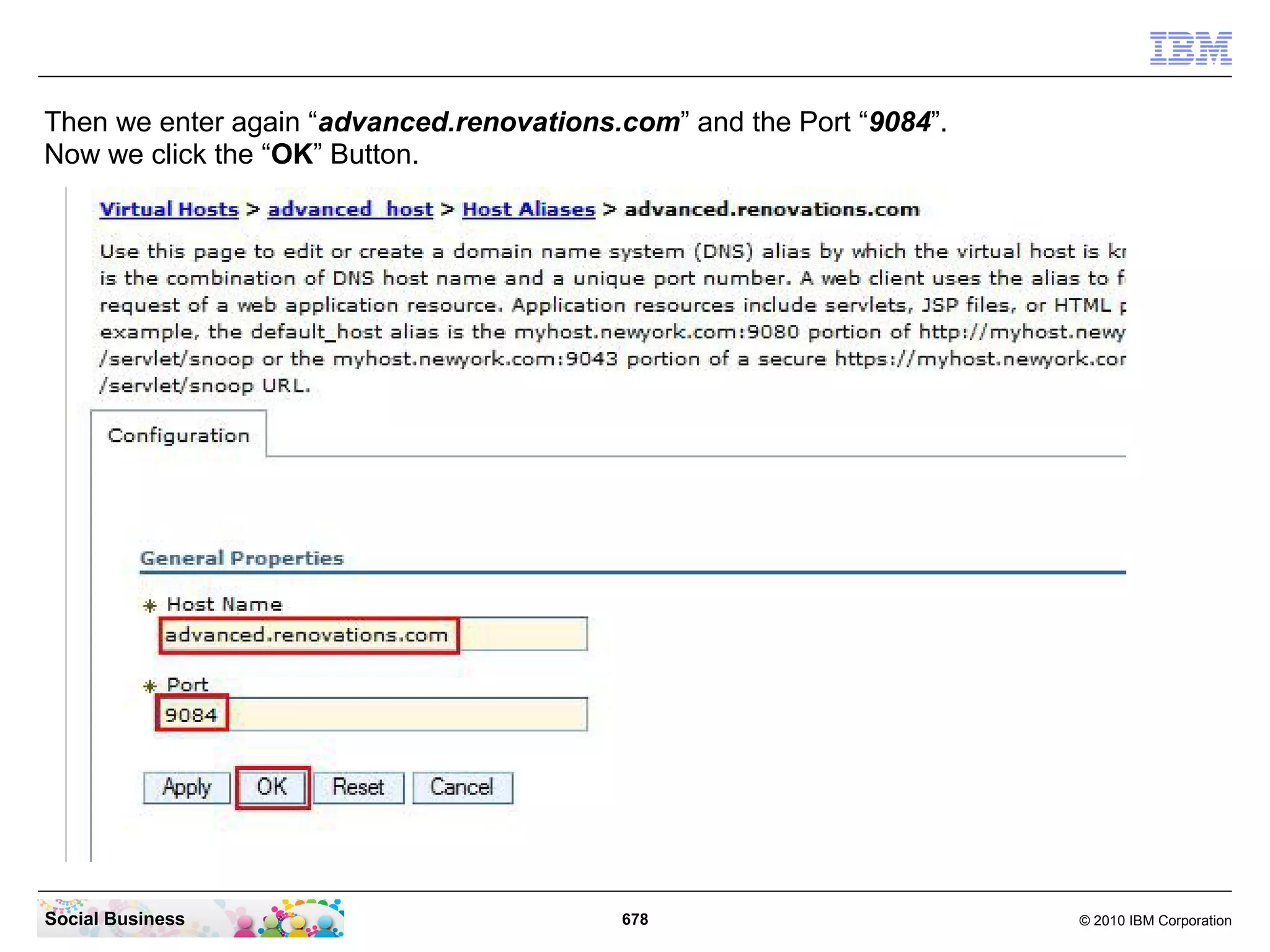
Task: Click the IBM logo
Action: [x=1191, y=48]
